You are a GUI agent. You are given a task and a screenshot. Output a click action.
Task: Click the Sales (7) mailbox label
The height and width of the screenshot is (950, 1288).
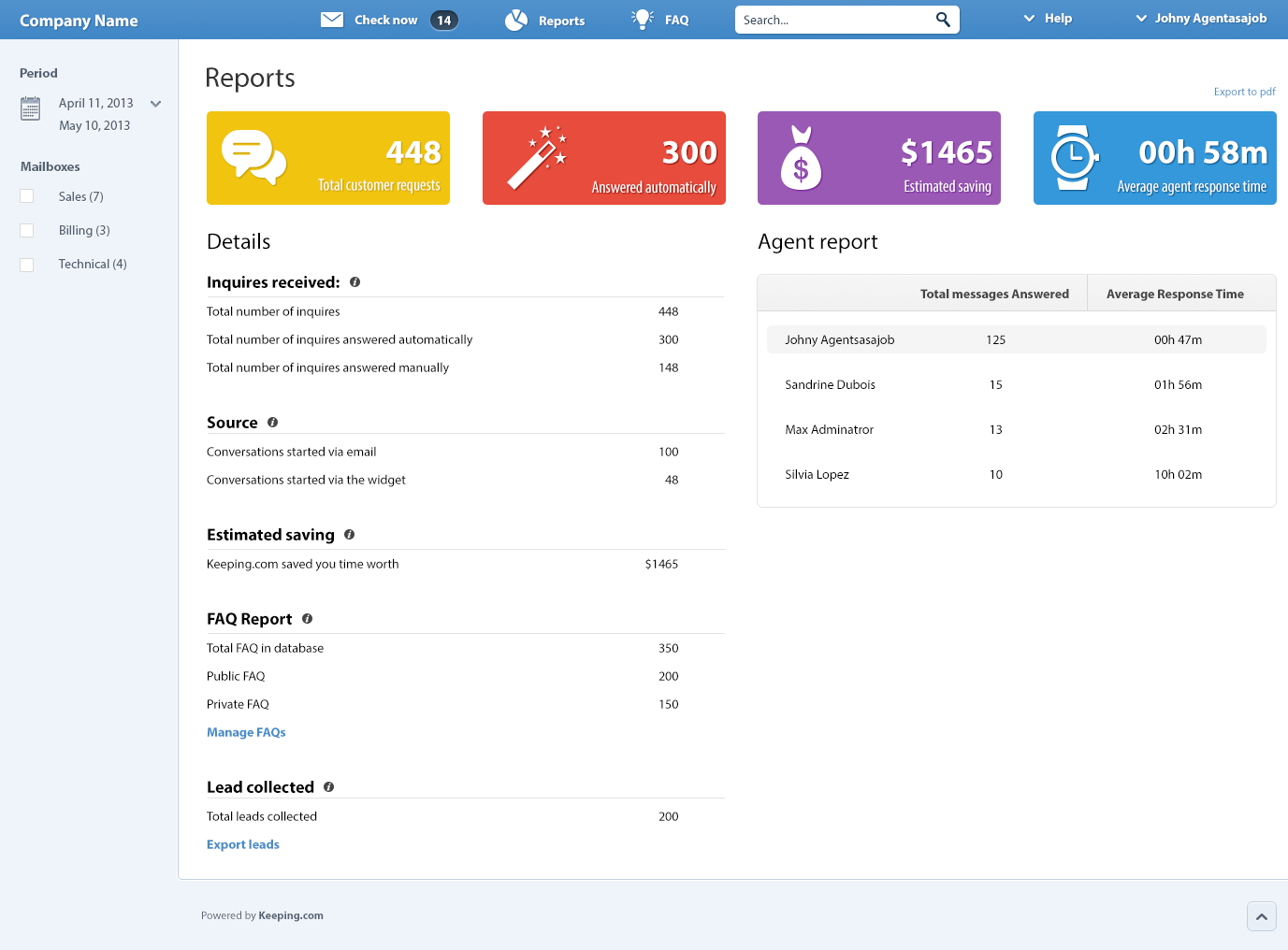pos(80,196)
